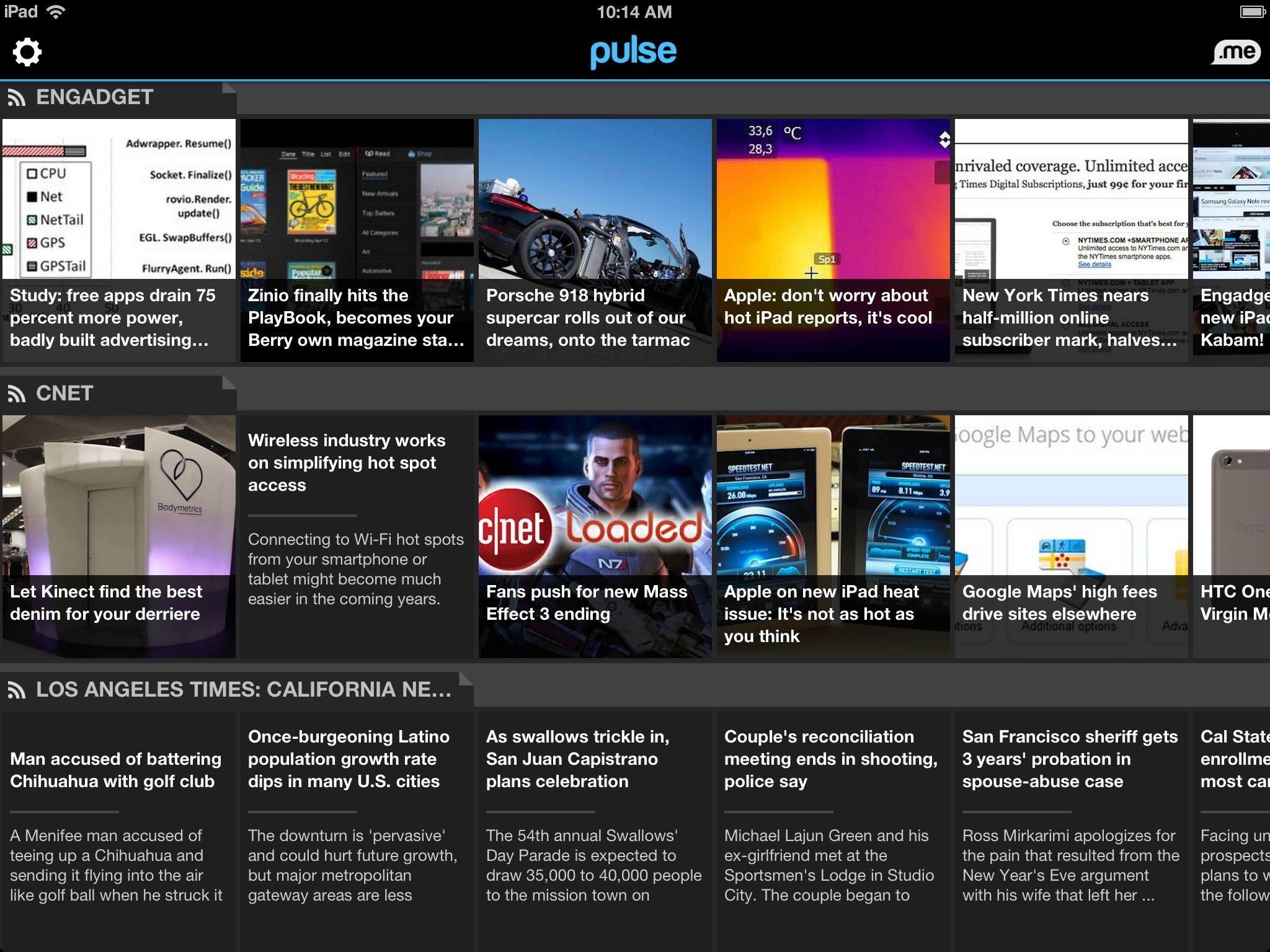
Task: Open the new iPad heat issue story
Action: (833, 537)
